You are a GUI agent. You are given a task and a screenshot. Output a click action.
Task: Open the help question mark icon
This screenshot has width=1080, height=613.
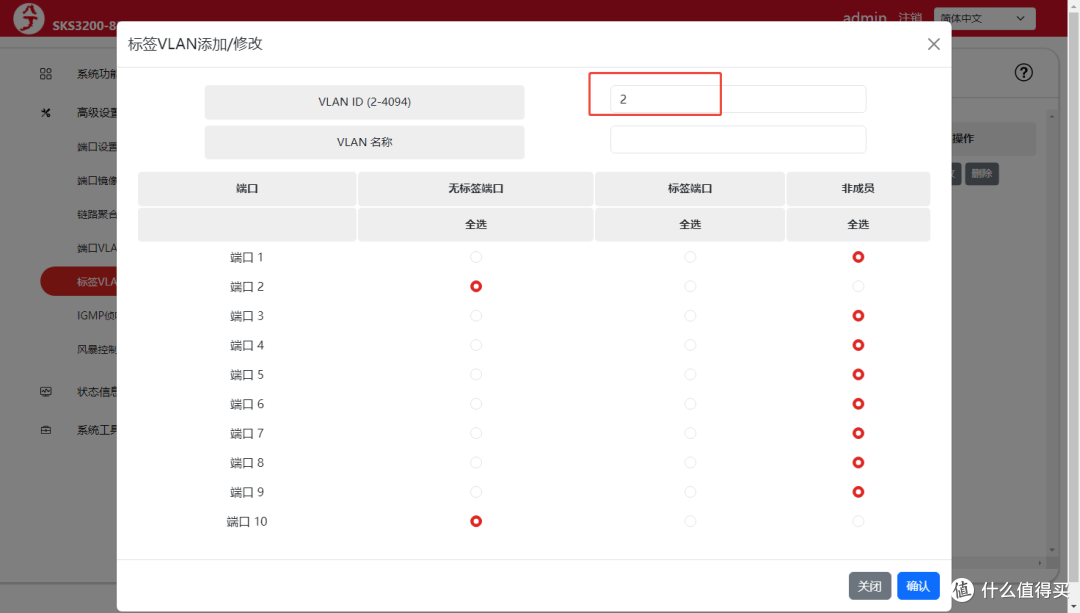click(x=1024, y=72)
